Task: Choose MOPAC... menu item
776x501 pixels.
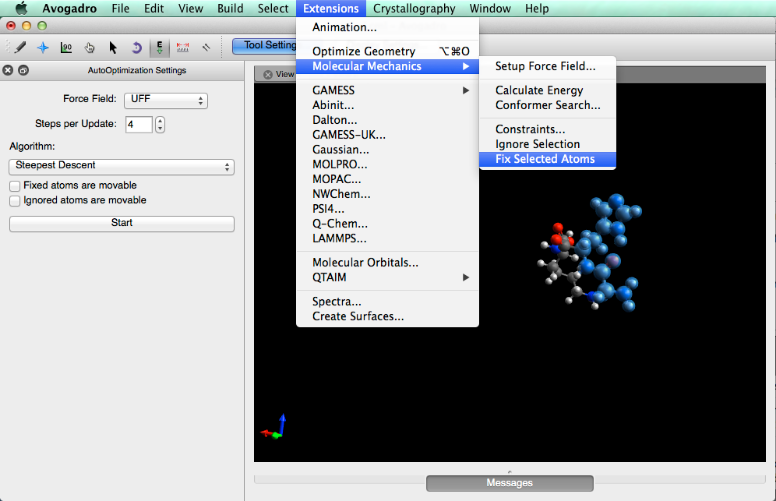Action: [388, 179]
